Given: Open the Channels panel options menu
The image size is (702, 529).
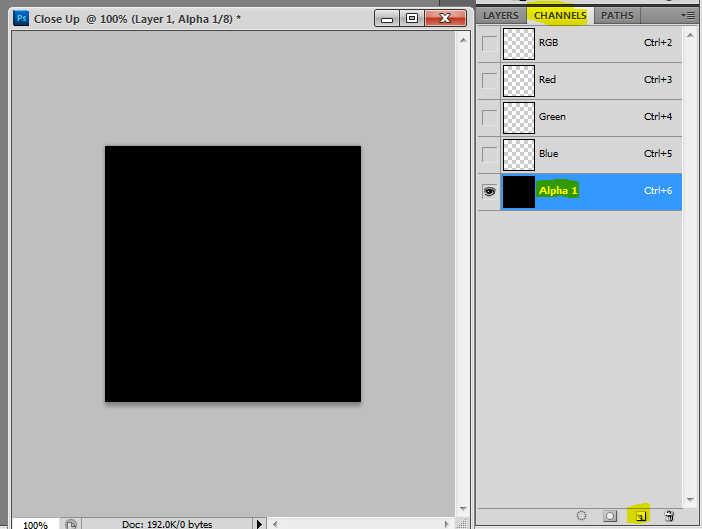Looking at the screenshot, I should [688, 15].
